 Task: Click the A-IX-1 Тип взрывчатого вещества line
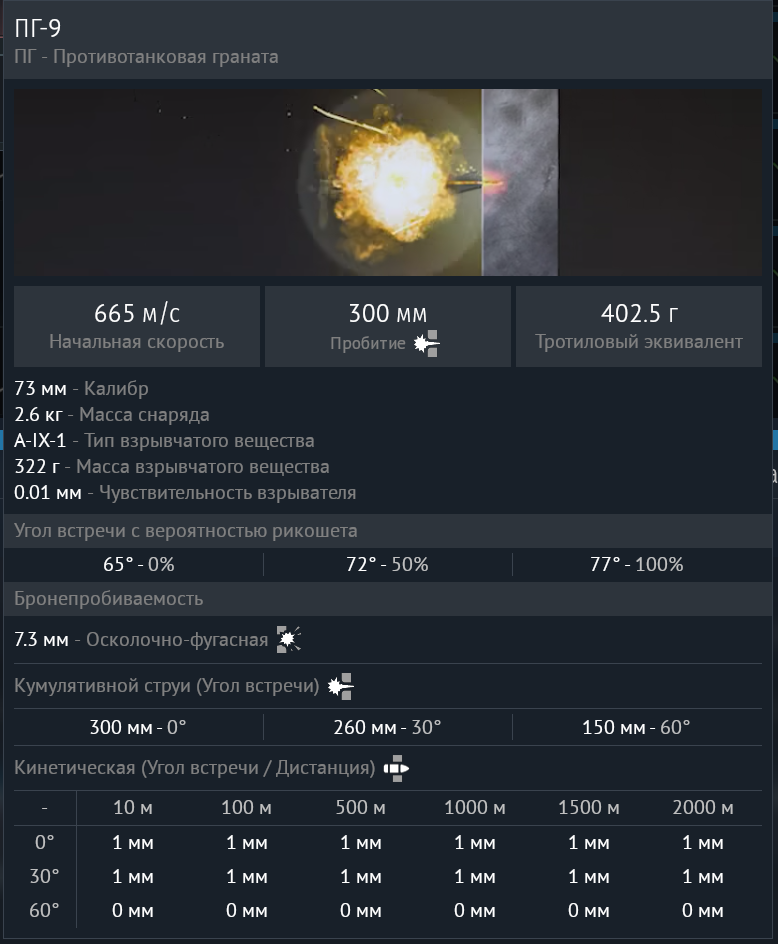tap(164, 440)
